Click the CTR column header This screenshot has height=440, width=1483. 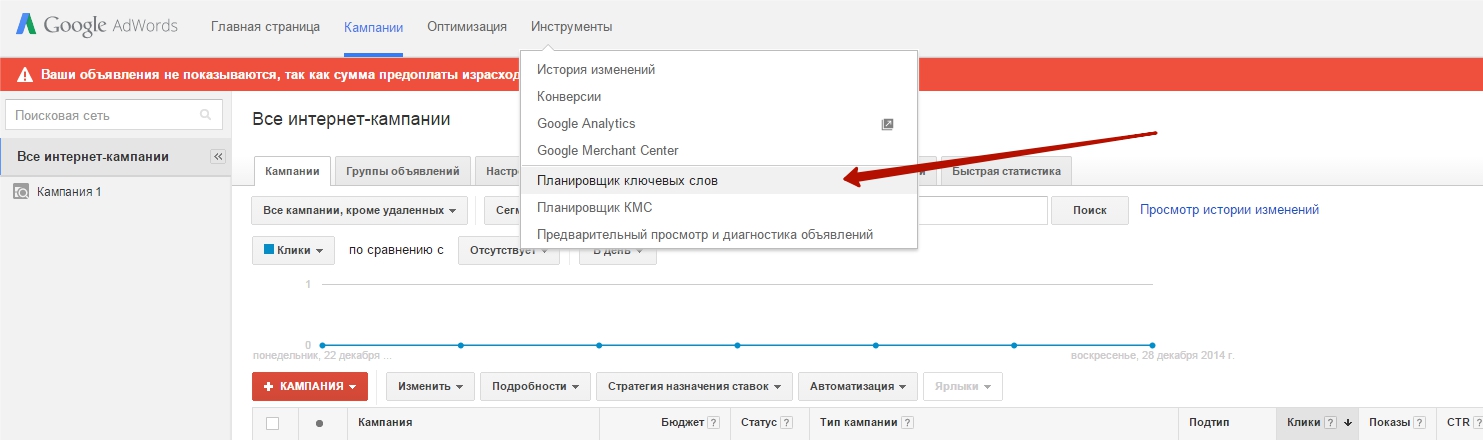click(x=1457, y=423)
